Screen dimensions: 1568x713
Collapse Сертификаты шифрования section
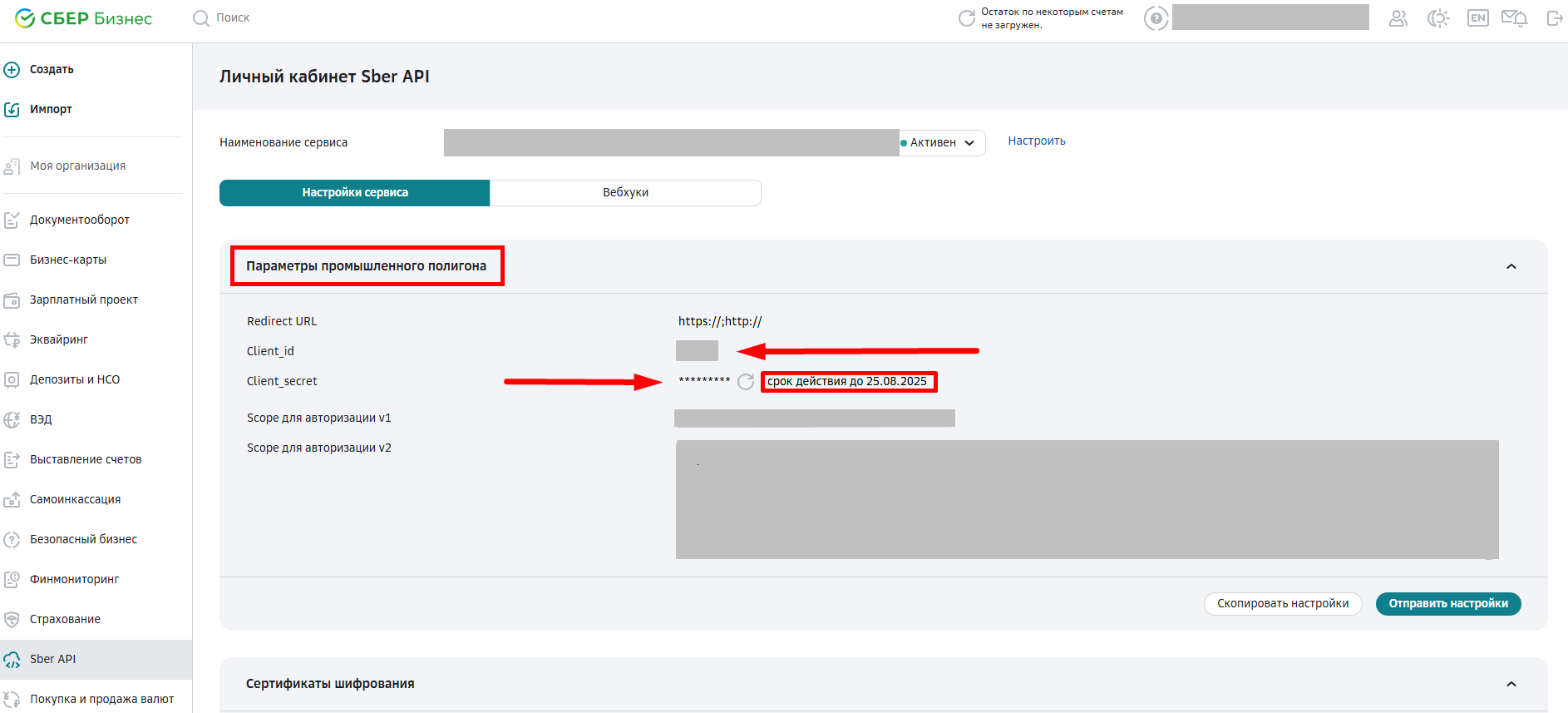point(1511,684)
